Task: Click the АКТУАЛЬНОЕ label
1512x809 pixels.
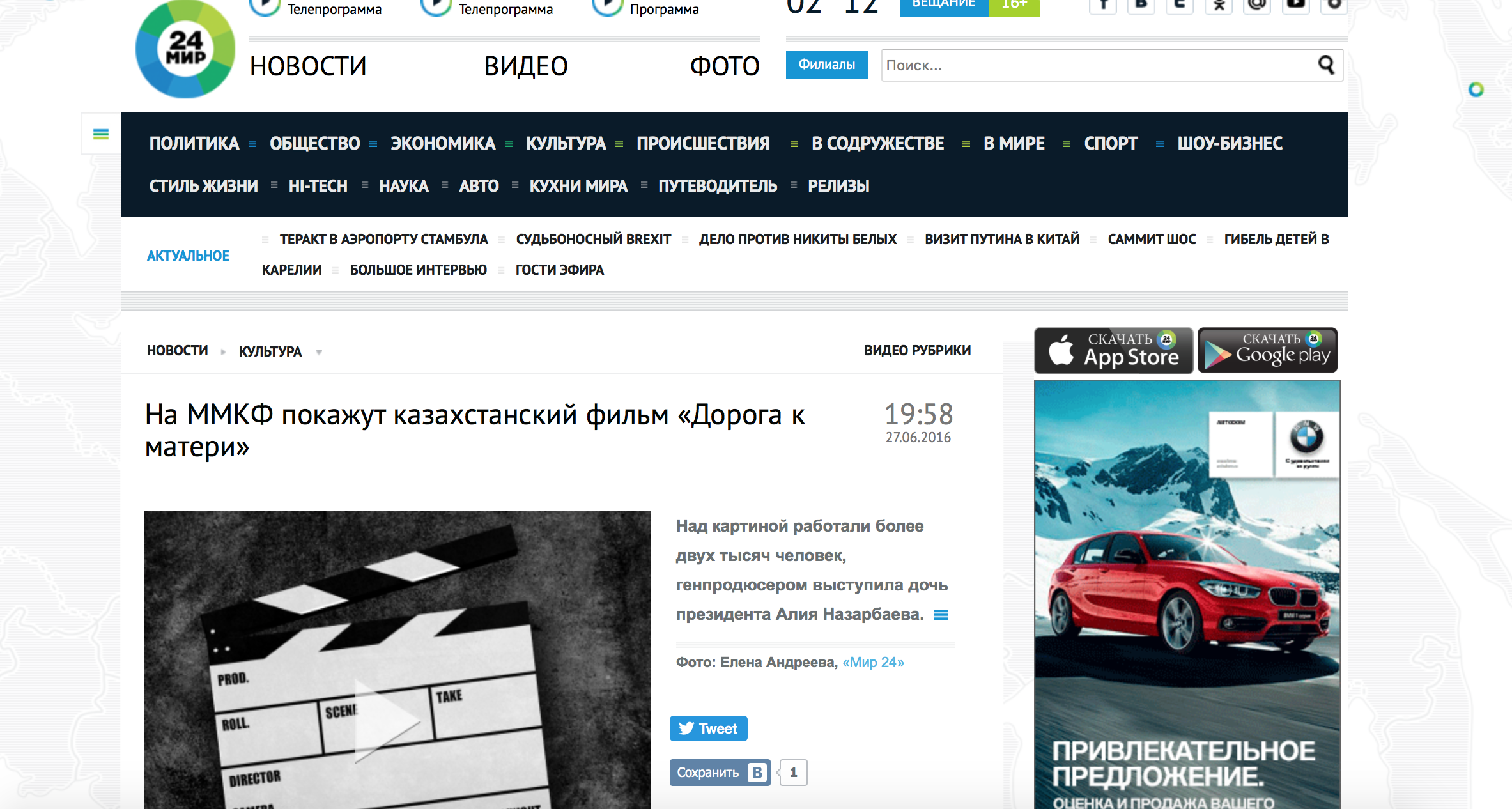Action: tap(188, 256)
